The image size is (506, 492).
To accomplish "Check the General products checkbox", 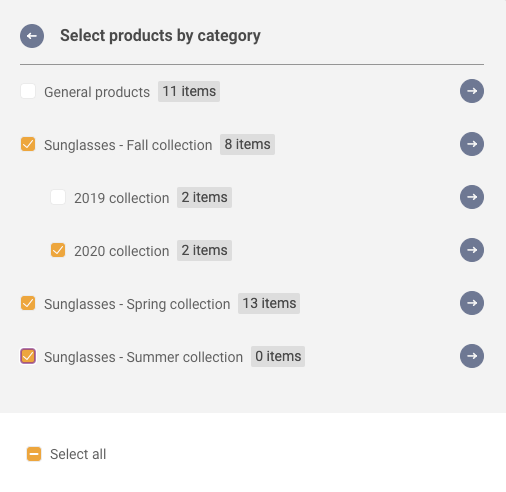I will click(x=28, y=91).
